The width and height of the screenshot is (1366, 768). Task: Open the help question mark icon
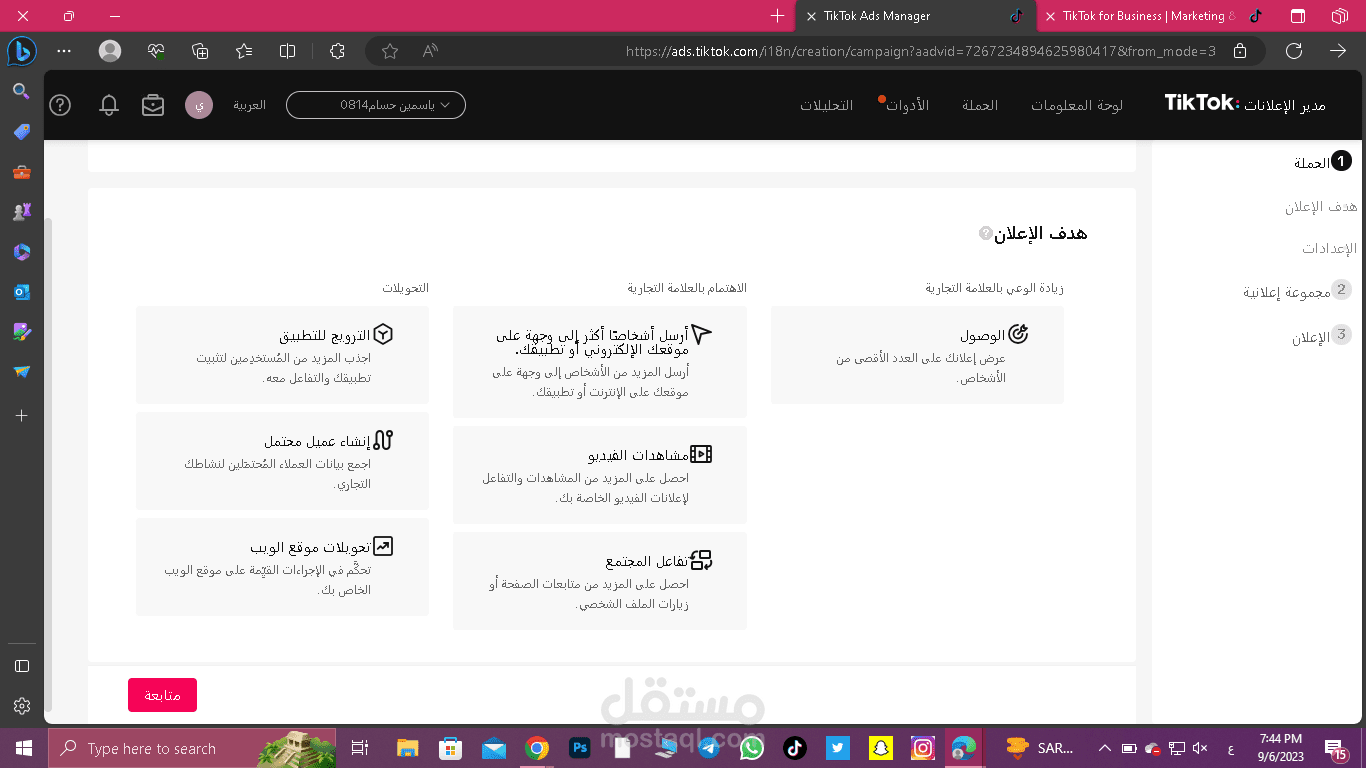59,104
